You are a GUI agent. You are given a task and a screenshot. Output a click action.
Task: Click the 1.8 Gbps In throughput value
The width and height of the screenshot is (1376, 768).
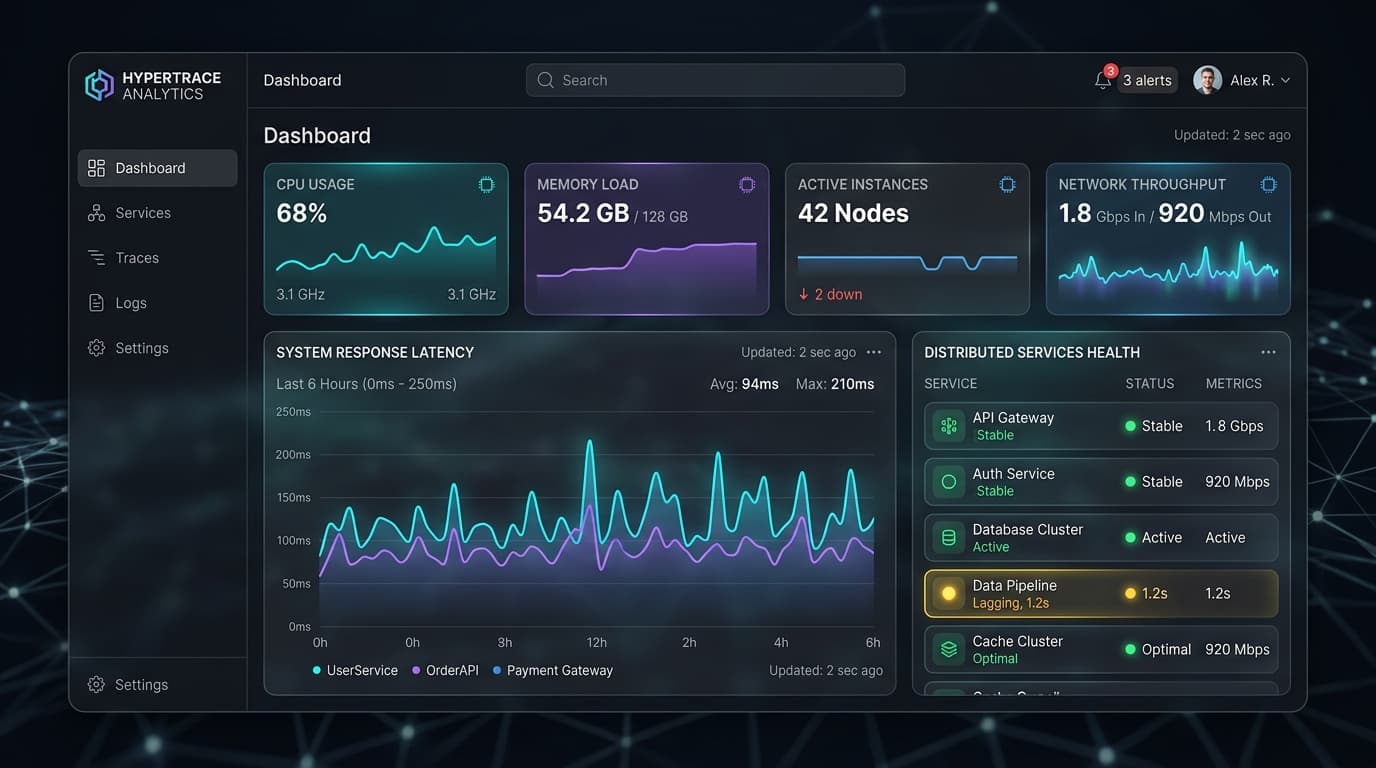(1102, 213)
